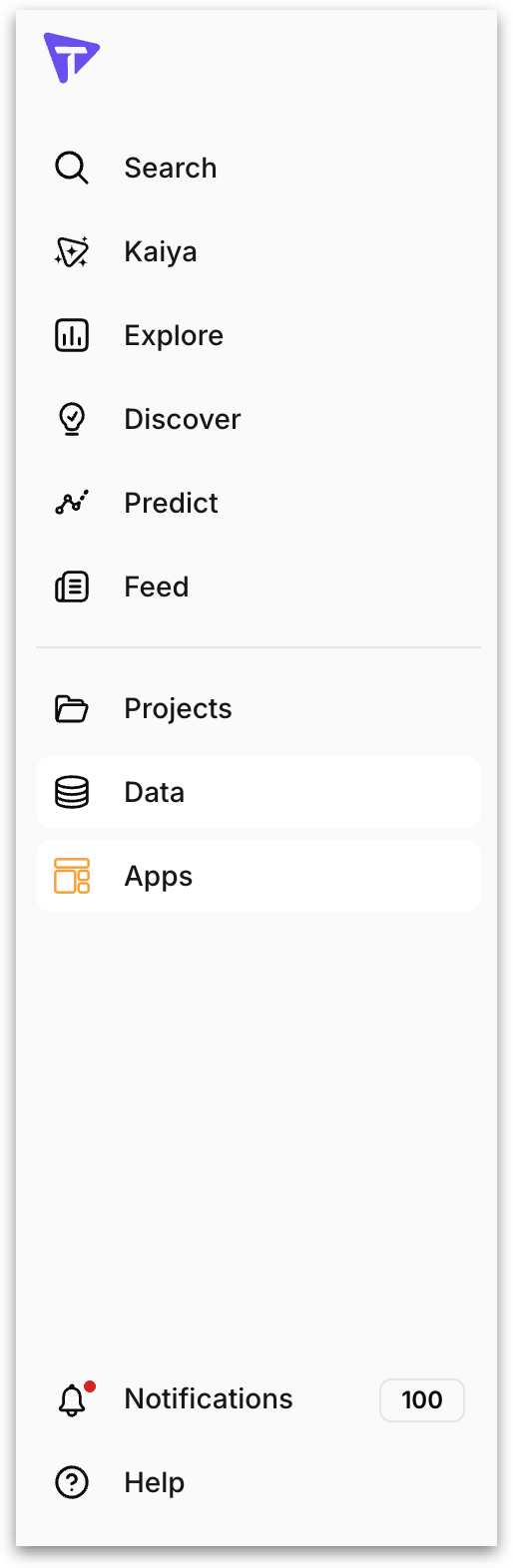The width and height of the screenshot is (513, 1568).
Task: Go to the Explore label in sidebar
Action: [174, 336]
